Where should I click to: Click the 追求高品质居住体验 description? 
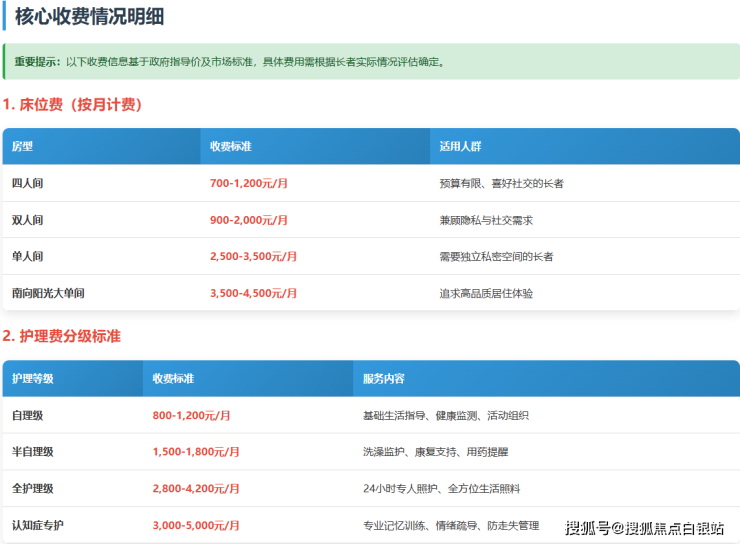pos(486,293)
